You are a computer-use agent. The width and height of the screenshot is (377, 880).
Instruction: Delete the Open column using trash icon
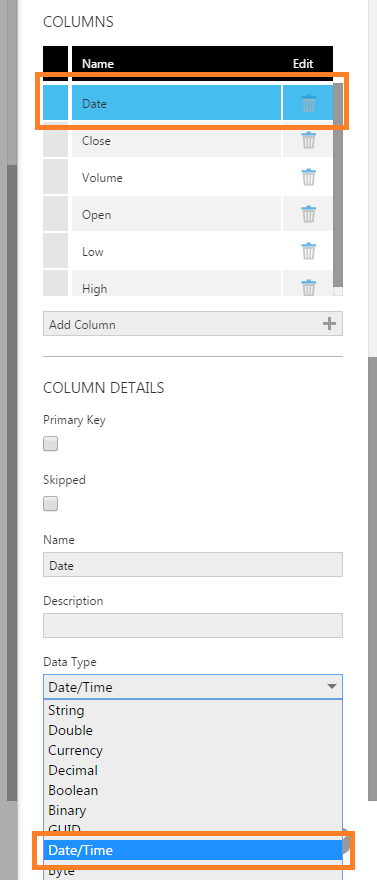[309, 214]
